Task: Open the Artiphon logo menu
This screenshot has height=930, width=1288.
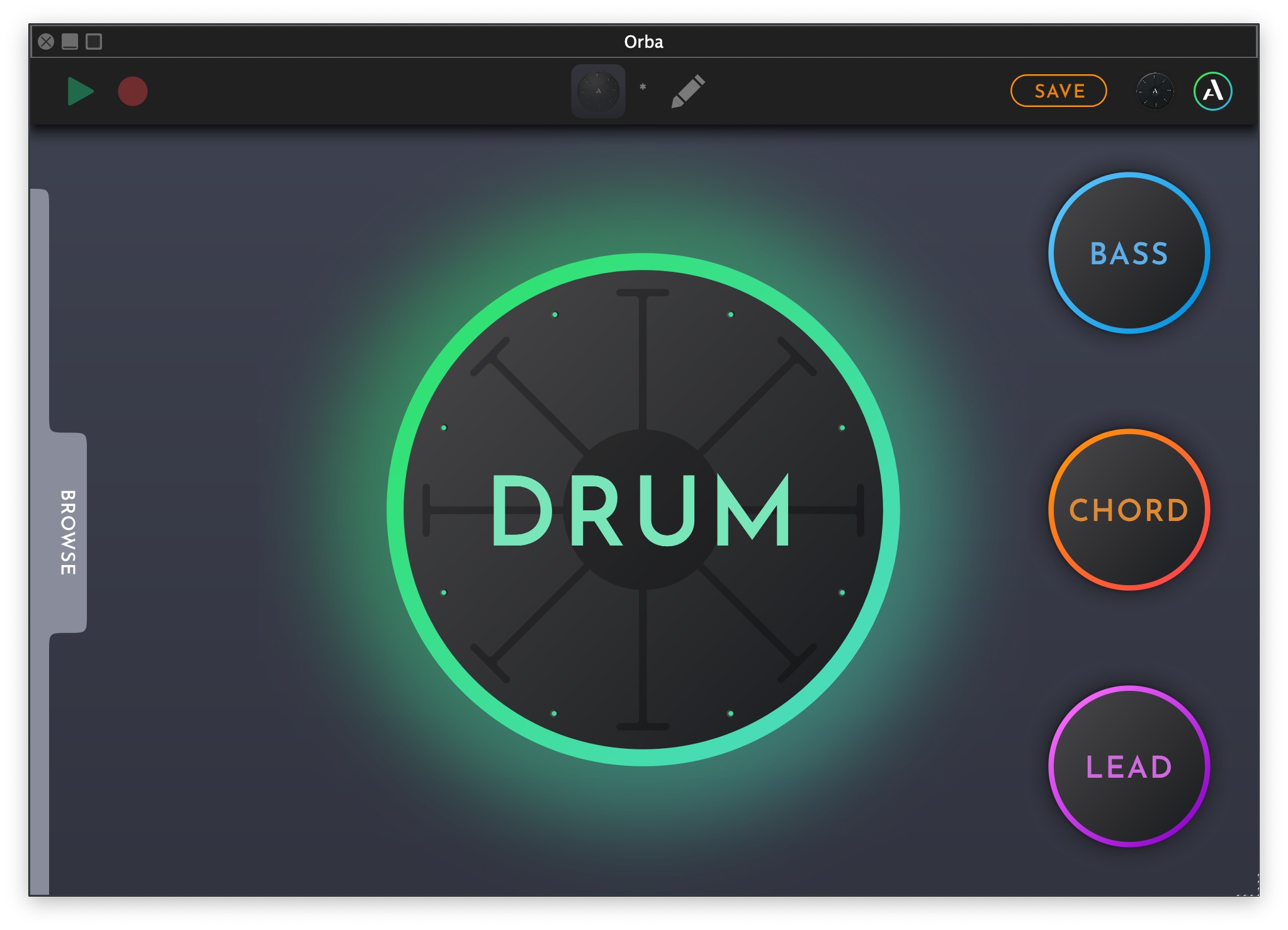Action: [1212, 91]
